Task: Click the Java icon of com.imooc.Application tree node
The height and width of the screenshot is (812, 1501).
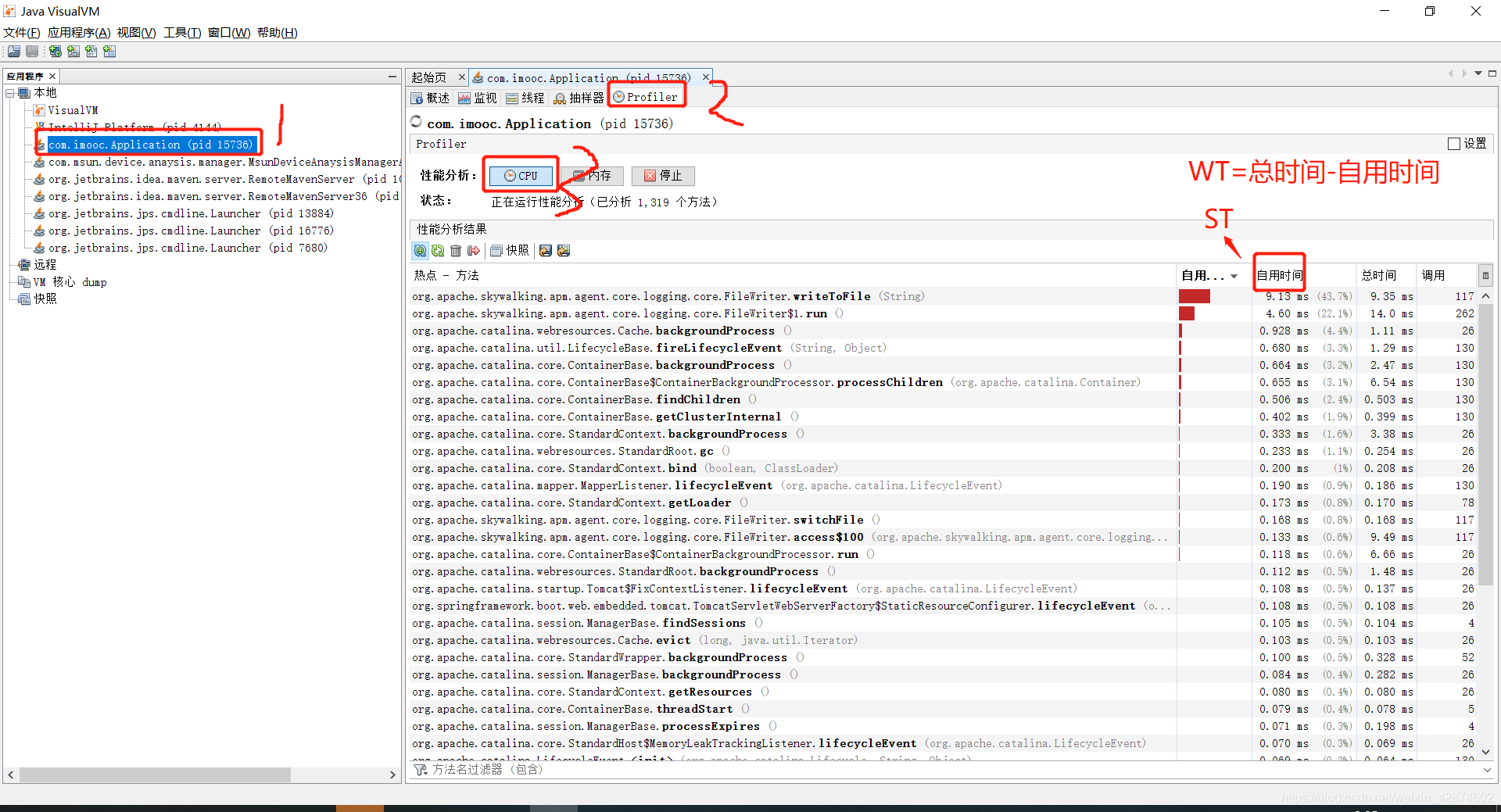Action: (x=40, y=145)
